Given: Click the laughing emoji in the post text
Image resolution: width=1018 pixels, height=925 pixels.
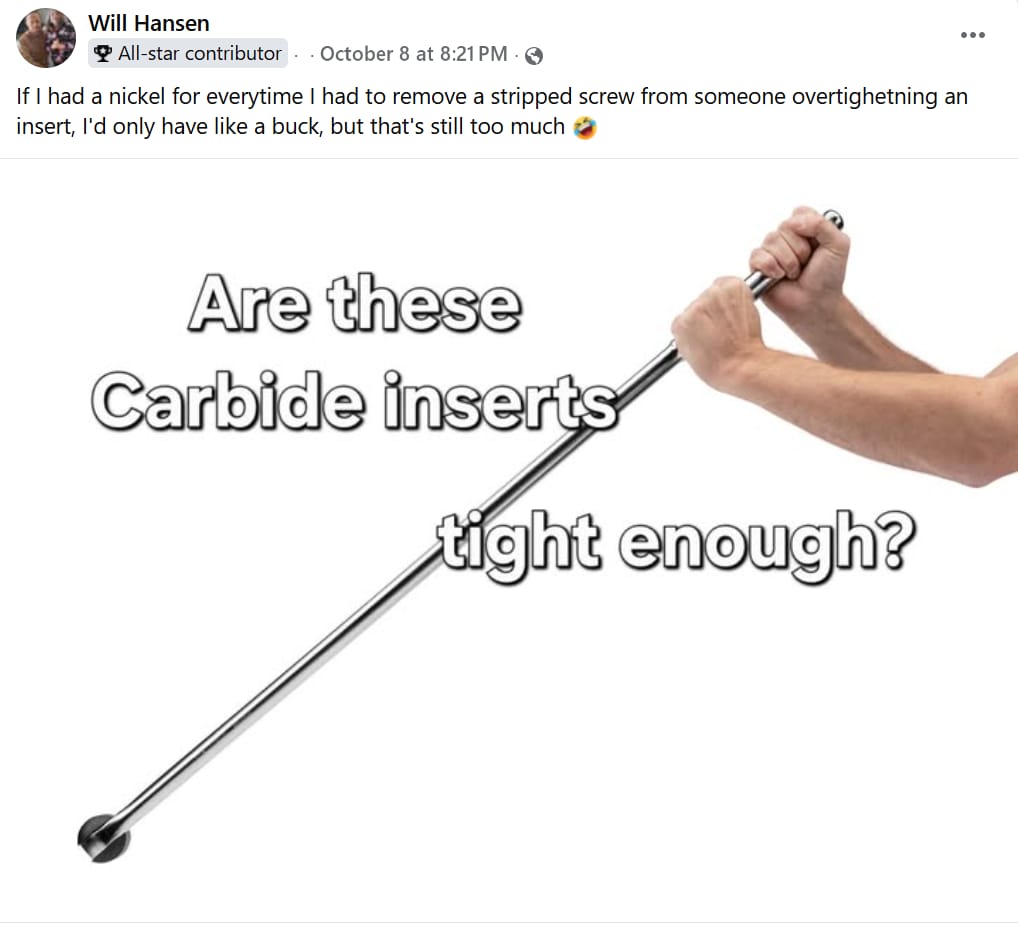Looking at the screenshot, I should (x=584, y=128).
